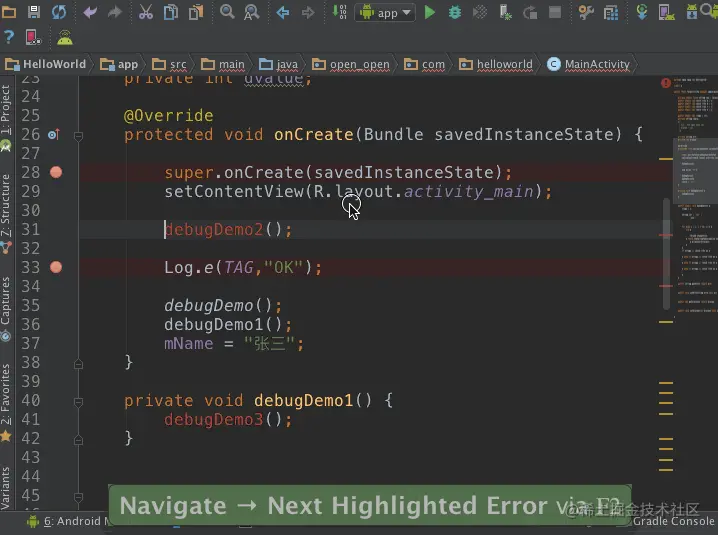Click debugDemo3() call on line 41
This screenshot has width=718, height=535.
[x=228, y=420]
